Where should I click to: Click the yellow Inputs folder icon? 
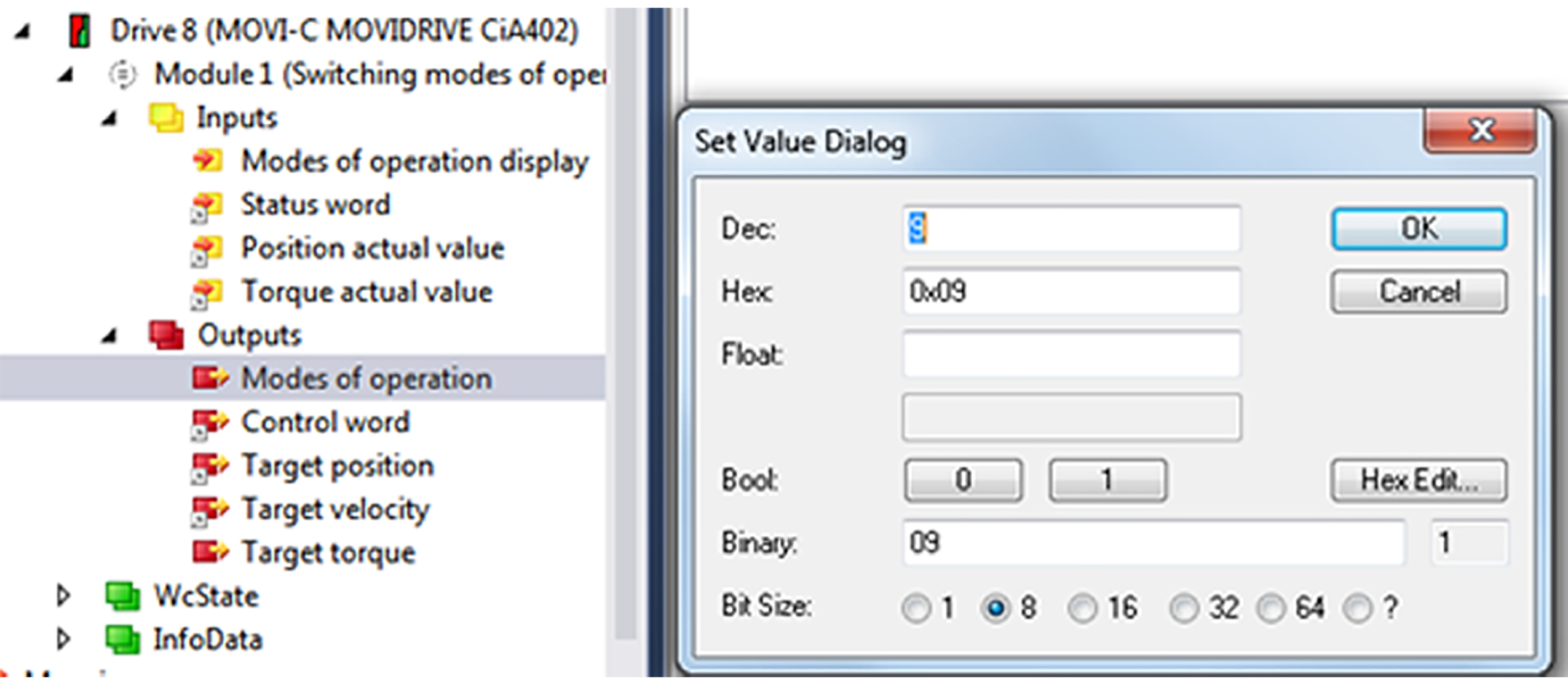(166, 117)
